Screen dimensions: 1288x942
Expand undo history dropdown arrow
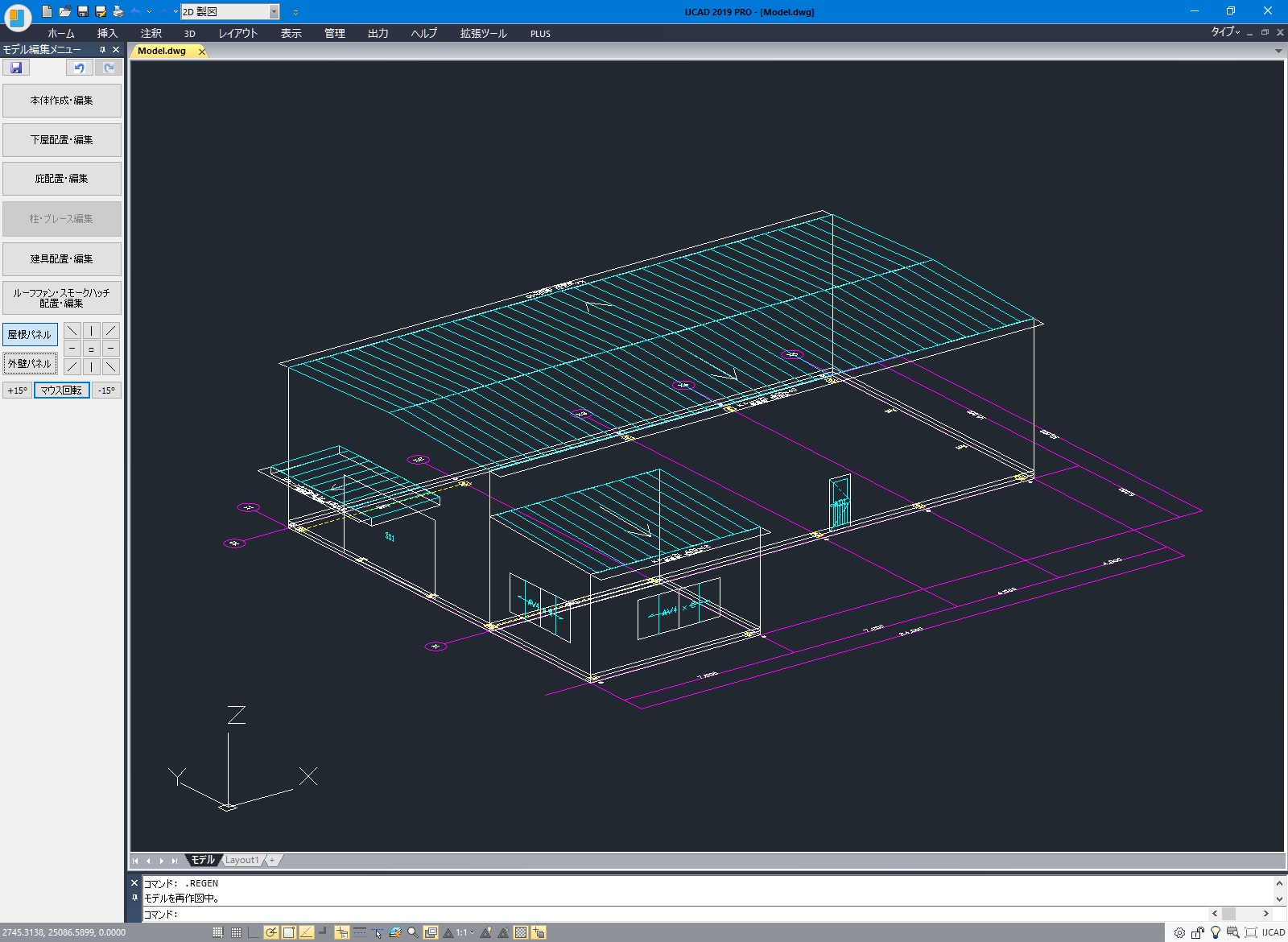click(x=149, y=11)
